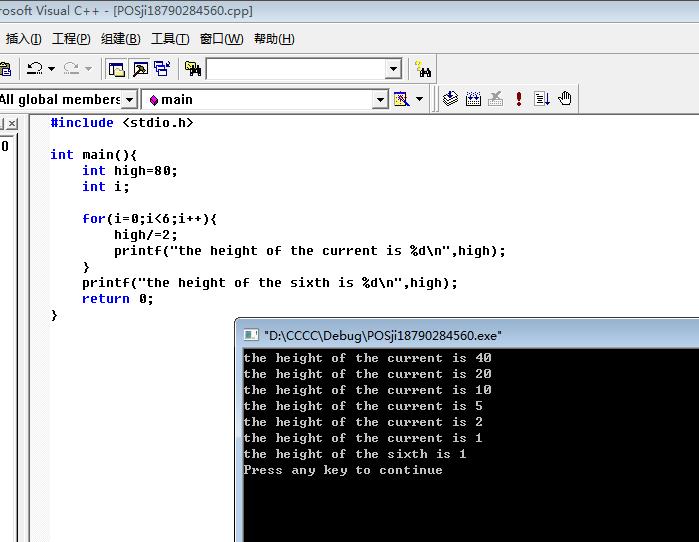Expand the Find combo box dropdown arrow
Image resolution: width=699 pixels, height=542 pixels.
(x=393, y=69)
